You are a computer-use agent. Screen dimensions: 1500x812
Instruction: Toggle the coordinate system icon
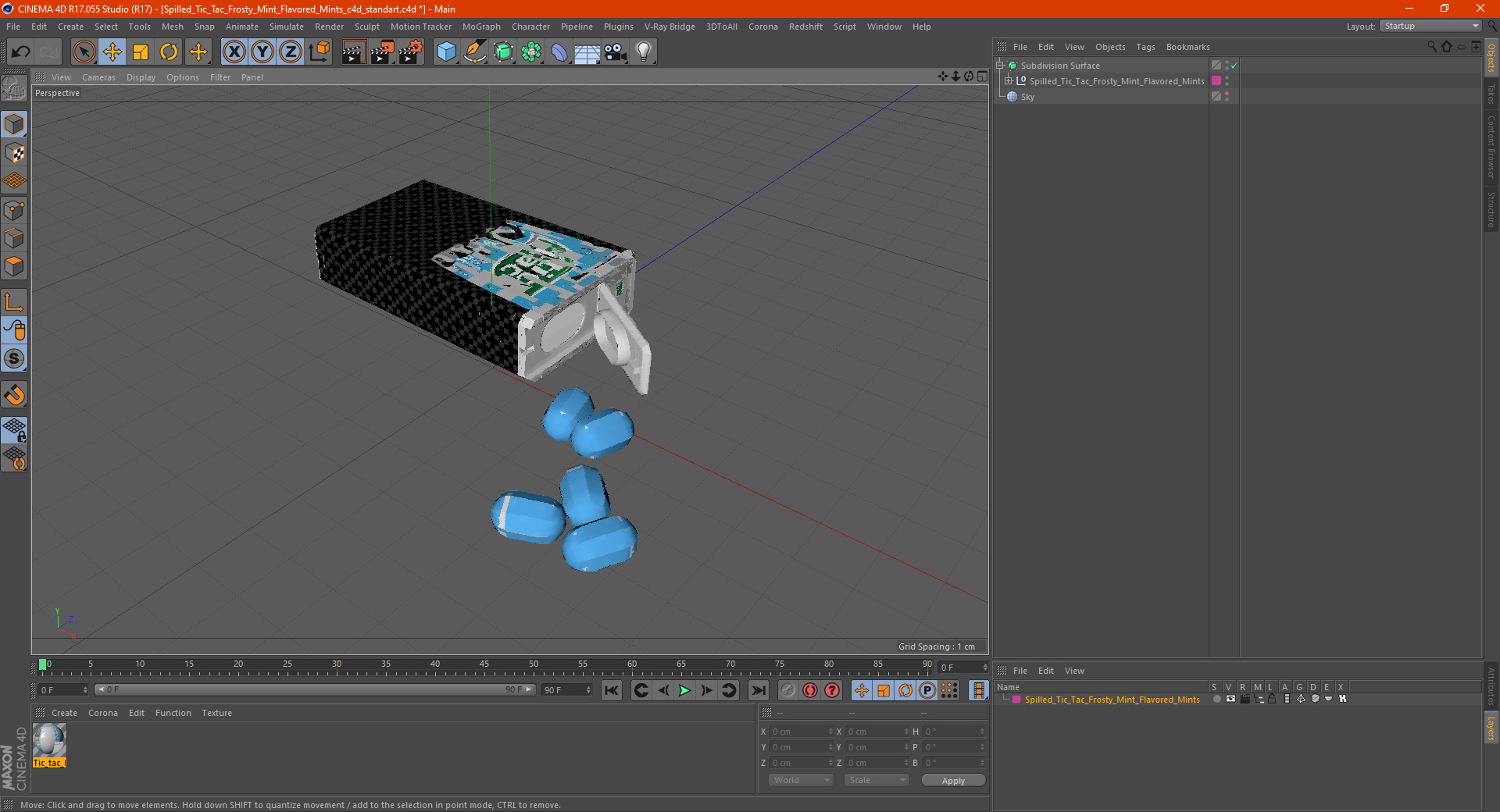[x=319, y=52]
